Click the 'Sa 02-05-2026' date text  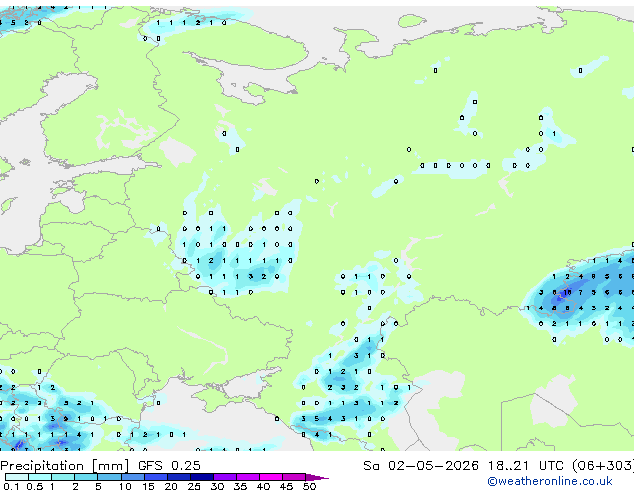point(421,466)
